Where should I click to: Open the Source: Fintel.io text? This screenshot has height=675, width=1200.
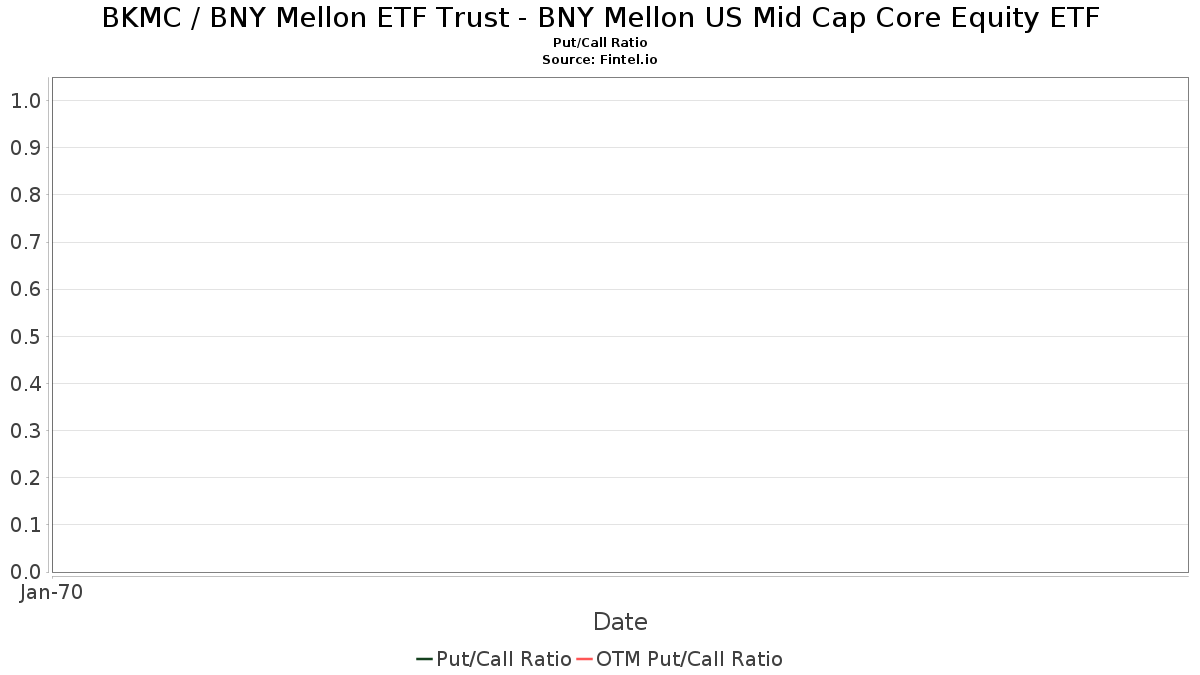click(600, 60)
